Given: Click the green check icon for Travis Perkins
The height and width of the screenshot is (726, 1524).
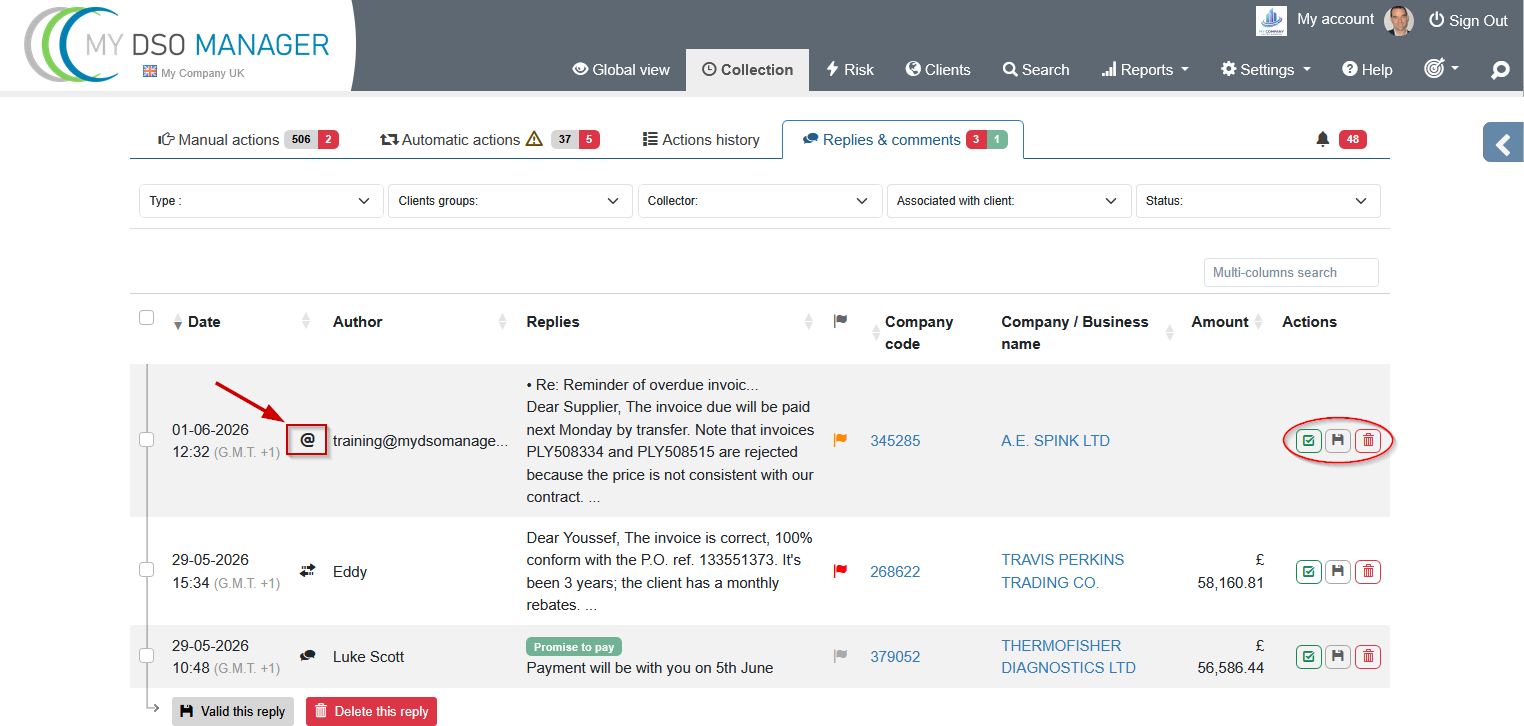Looking at the screenshot, I should coord(1308,571).
